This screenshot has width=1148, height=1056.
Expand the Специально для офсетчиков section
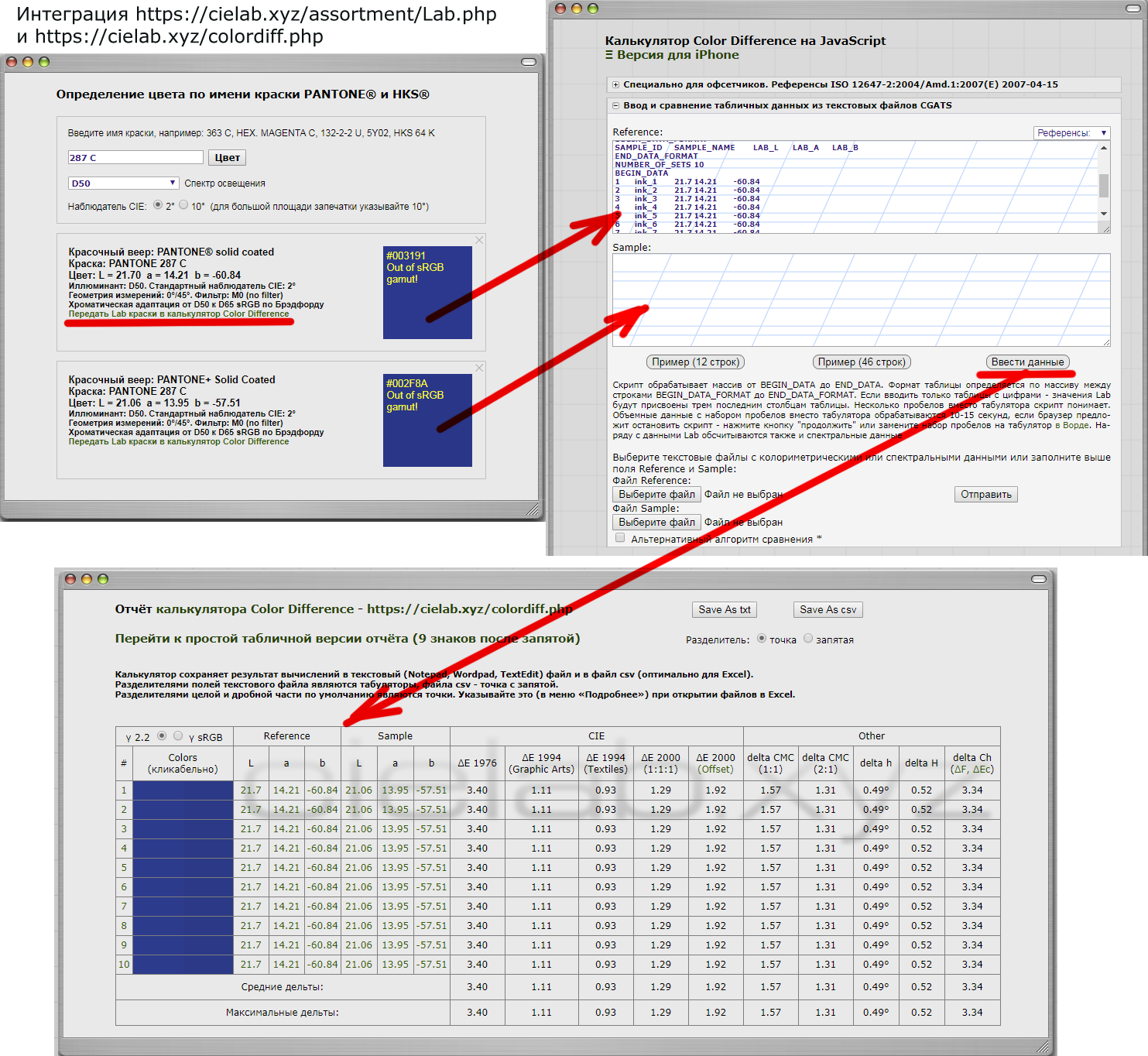point(616,85)
